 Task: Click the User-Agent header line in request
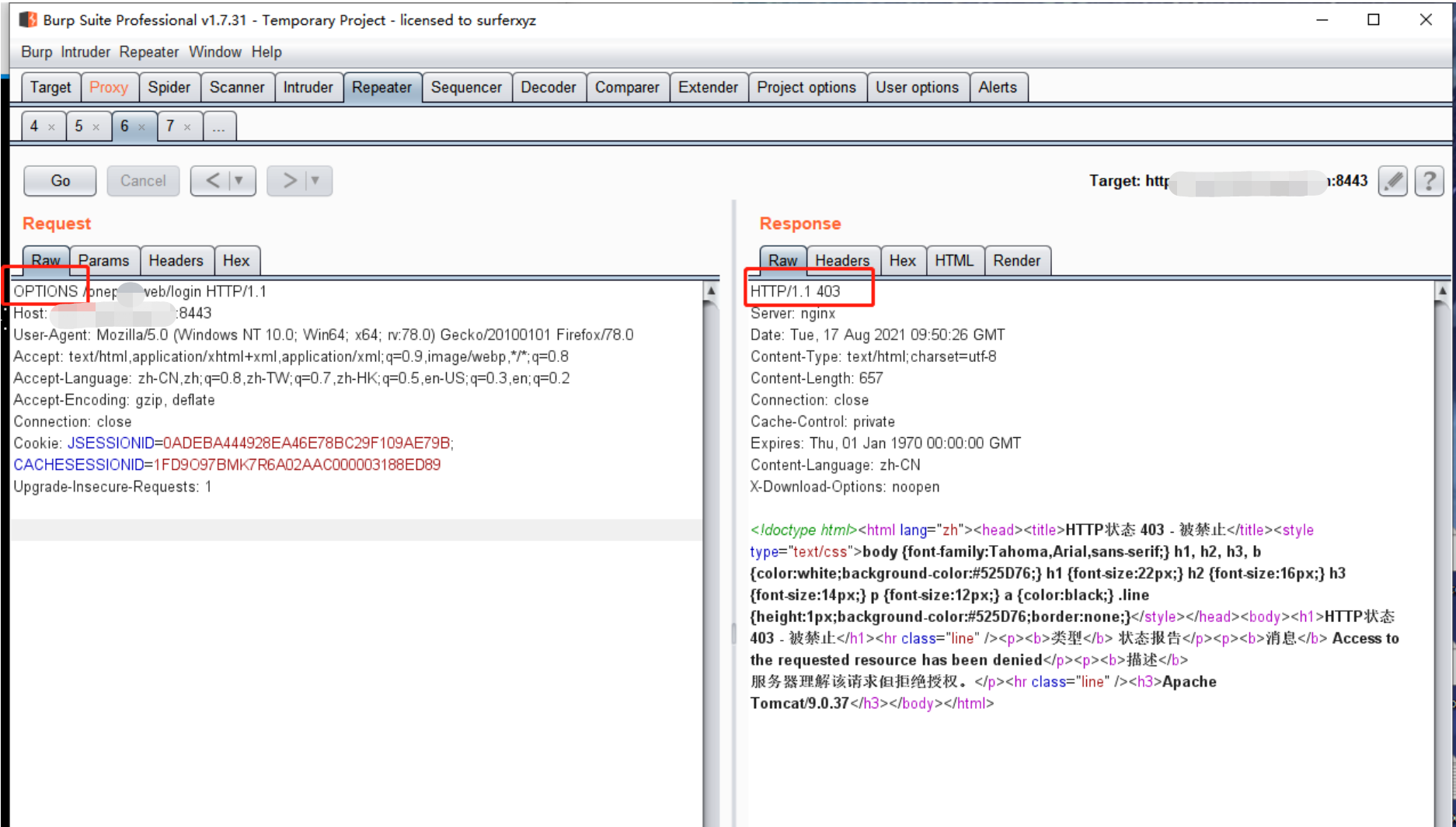323,335
